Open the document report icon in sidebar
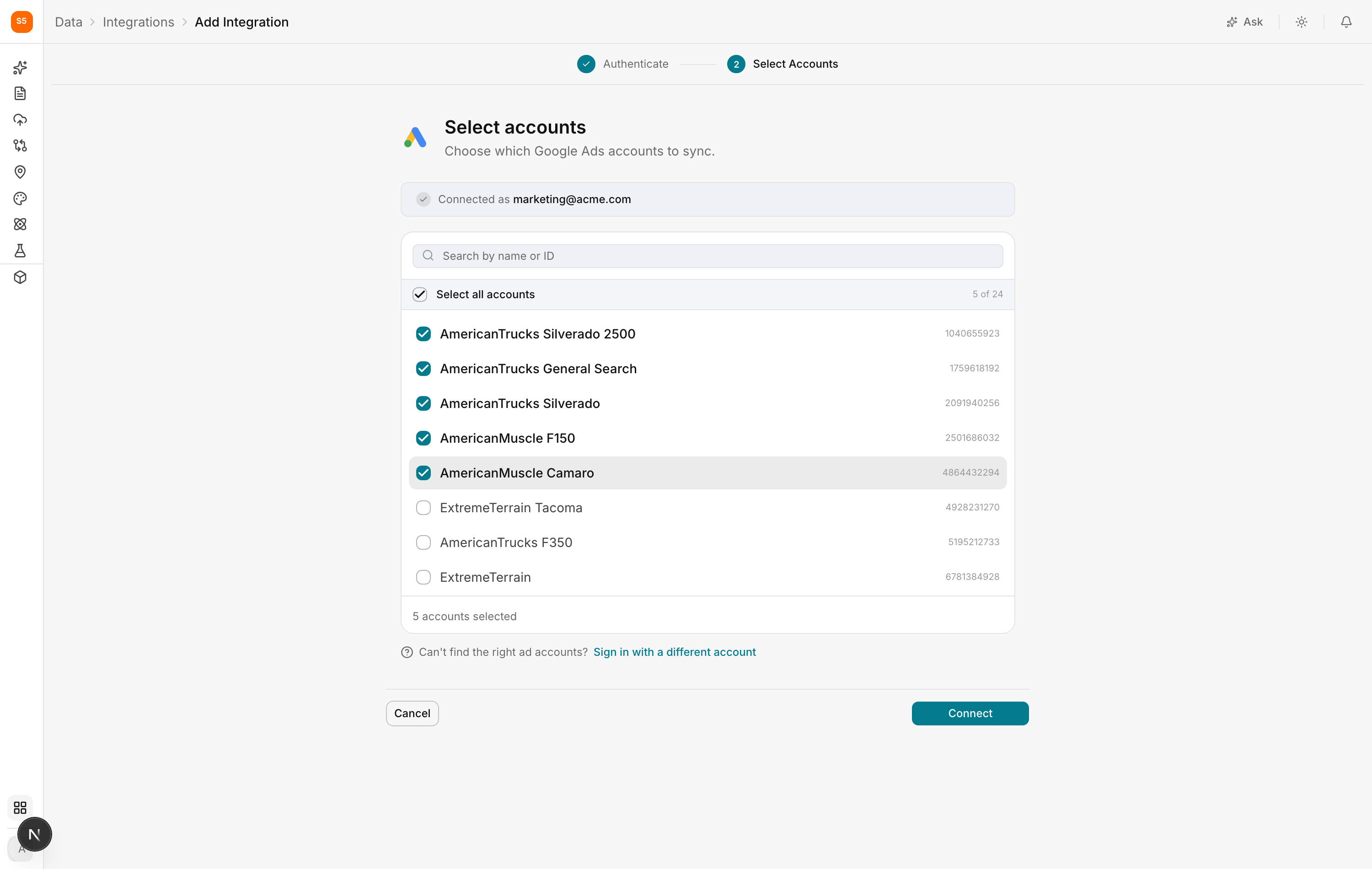 coord(20,93)
